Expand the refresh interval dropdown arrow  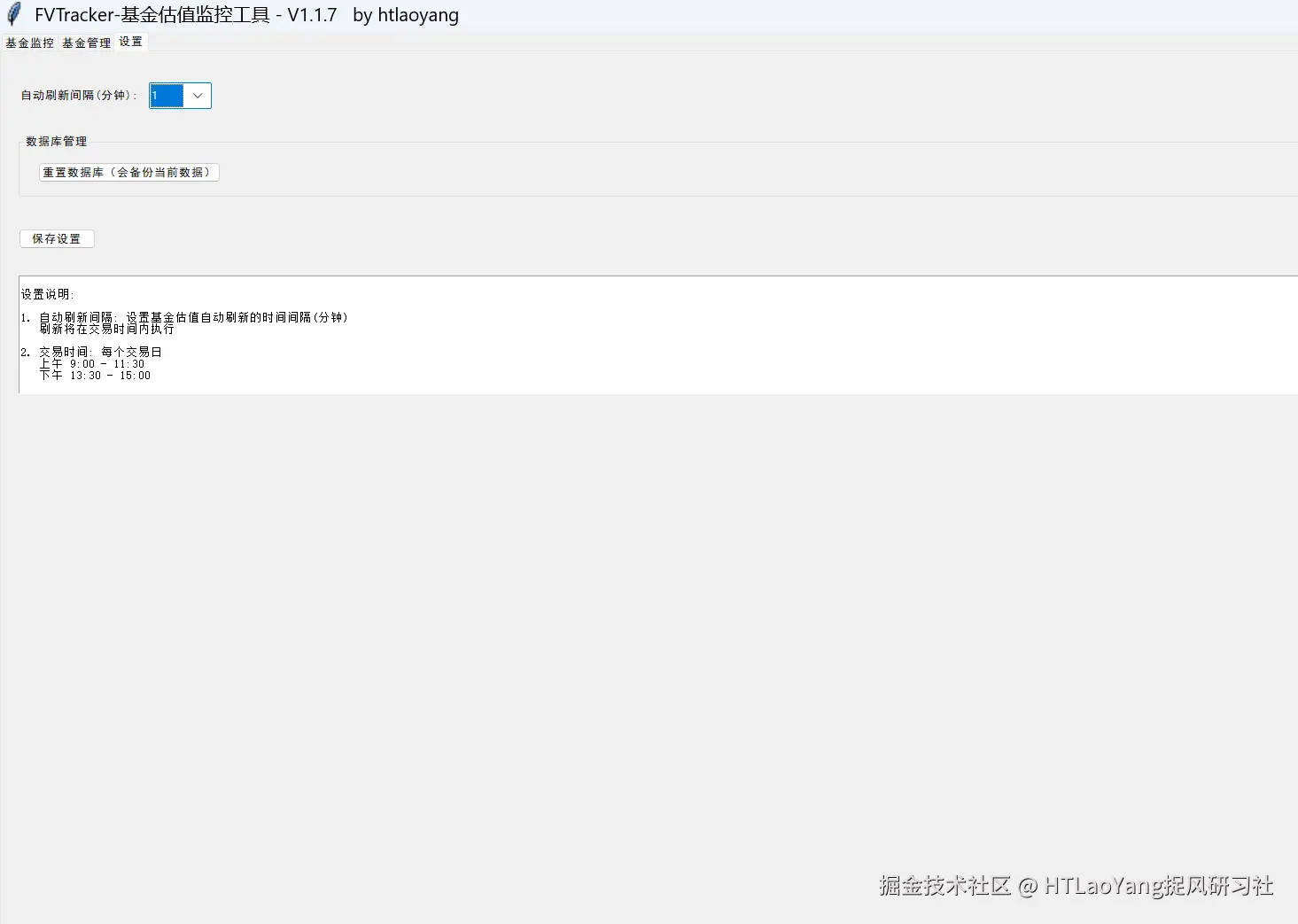(x=198, y=96)
